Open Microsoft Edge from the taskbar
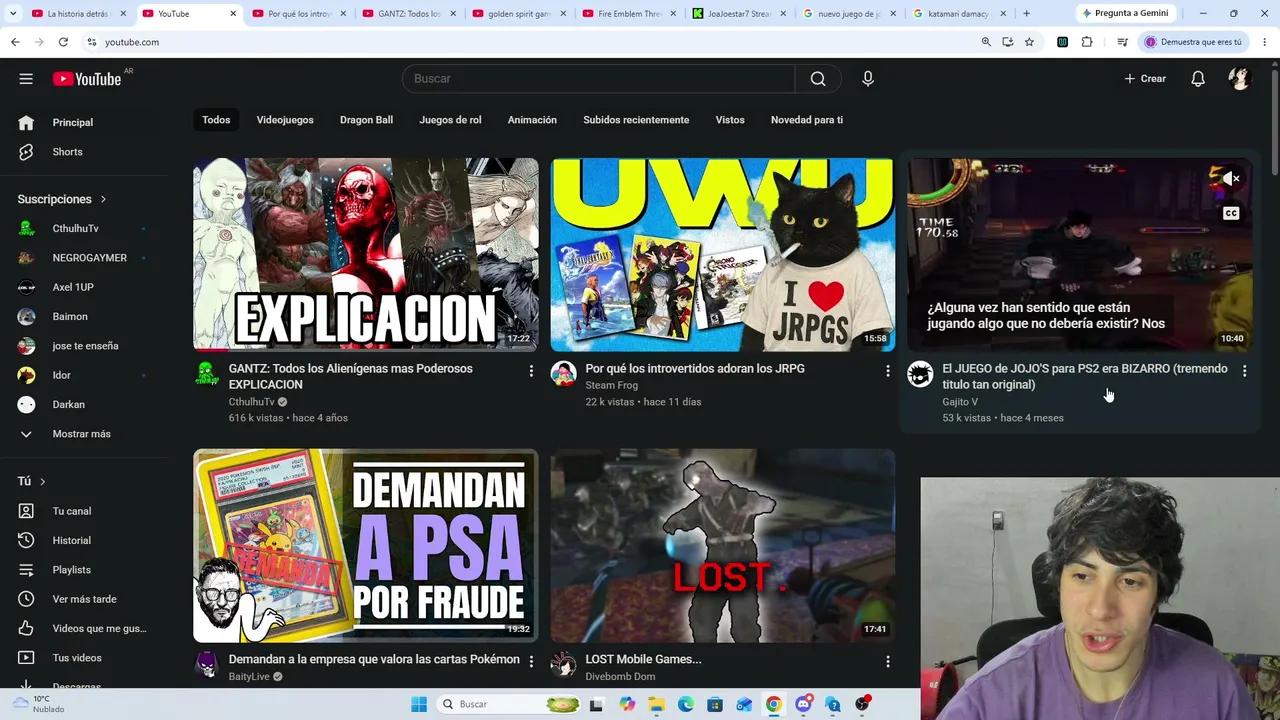 (x=686, y=704)
